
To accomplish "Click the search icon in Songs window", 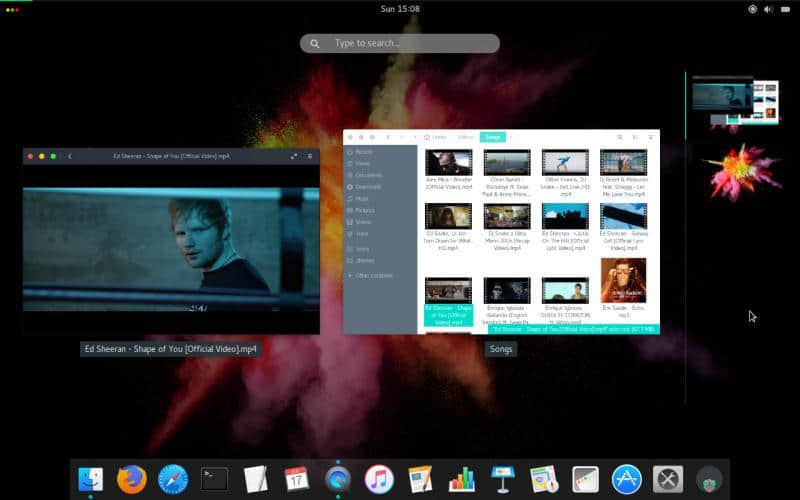I will point(620,137).
